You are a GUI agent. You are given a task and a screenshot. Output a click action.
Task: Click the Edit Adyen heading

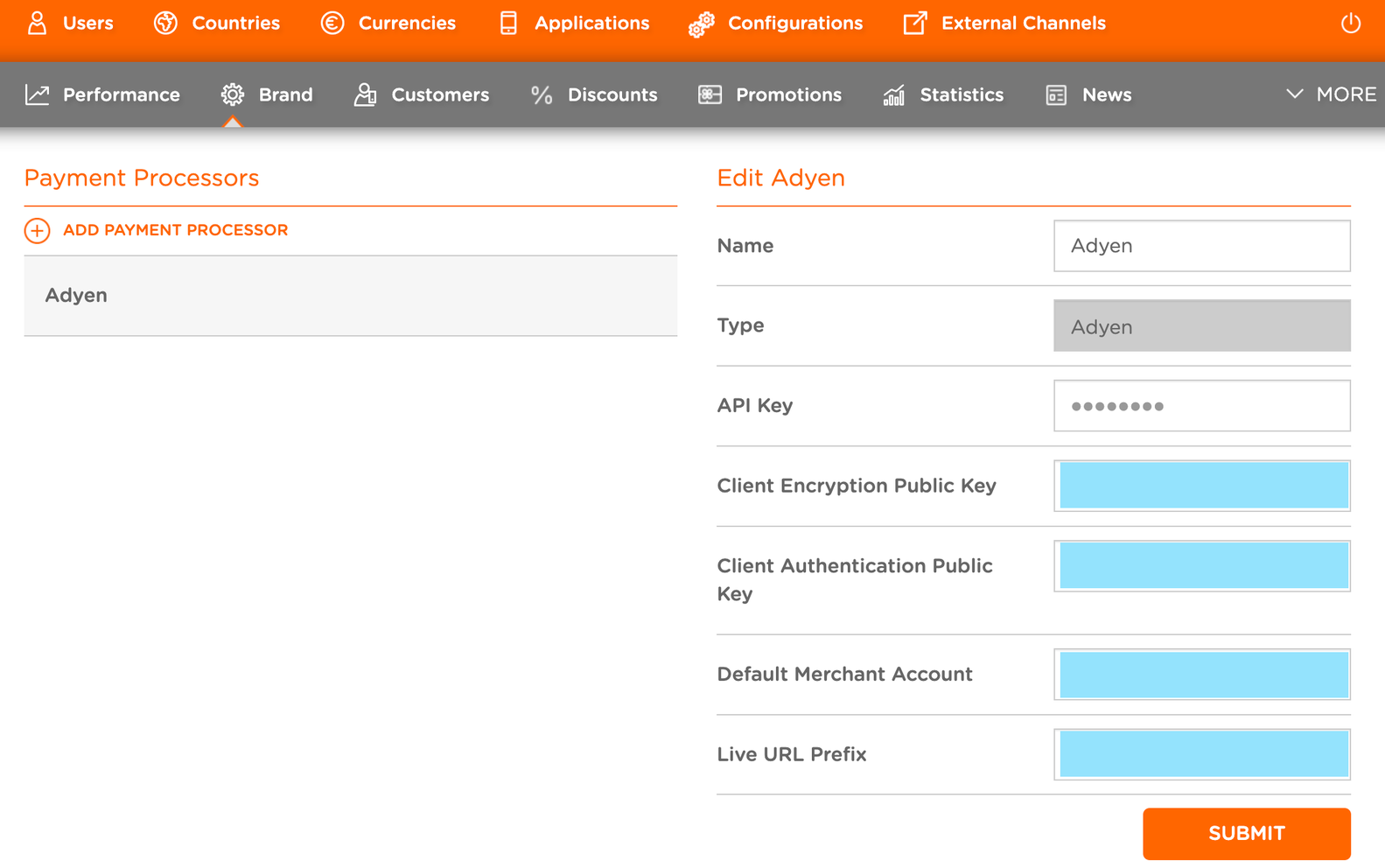781,178
